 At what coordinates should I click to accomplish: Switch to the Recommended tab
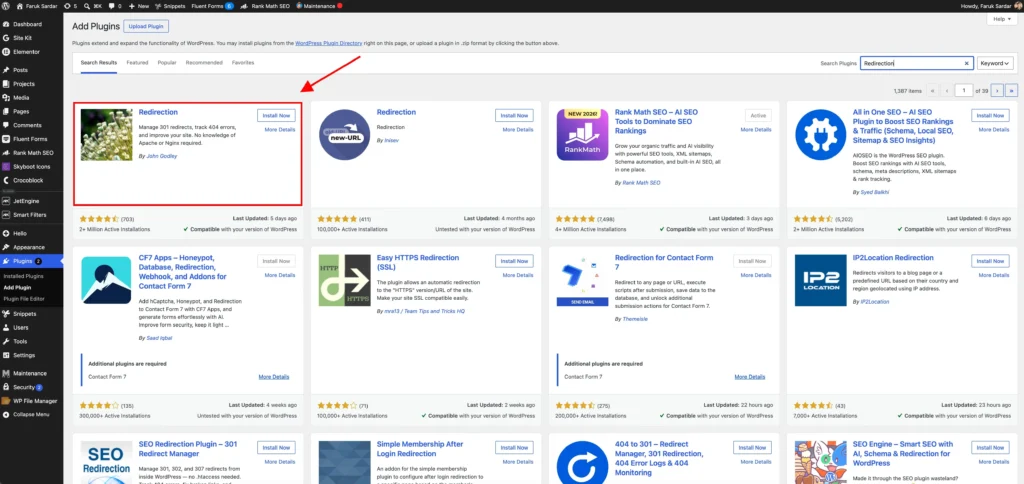pyautogui.click(x=204, y=63)
